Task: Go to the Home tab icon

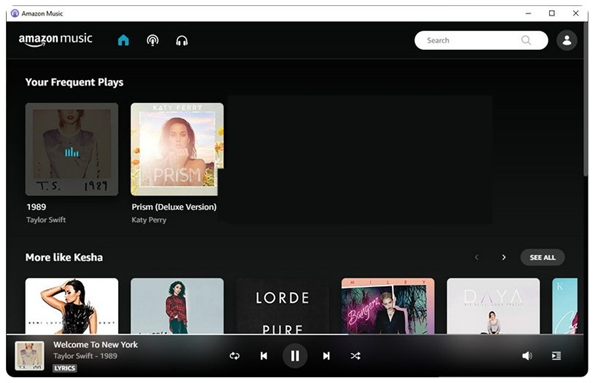Action: tap(123, 40)
